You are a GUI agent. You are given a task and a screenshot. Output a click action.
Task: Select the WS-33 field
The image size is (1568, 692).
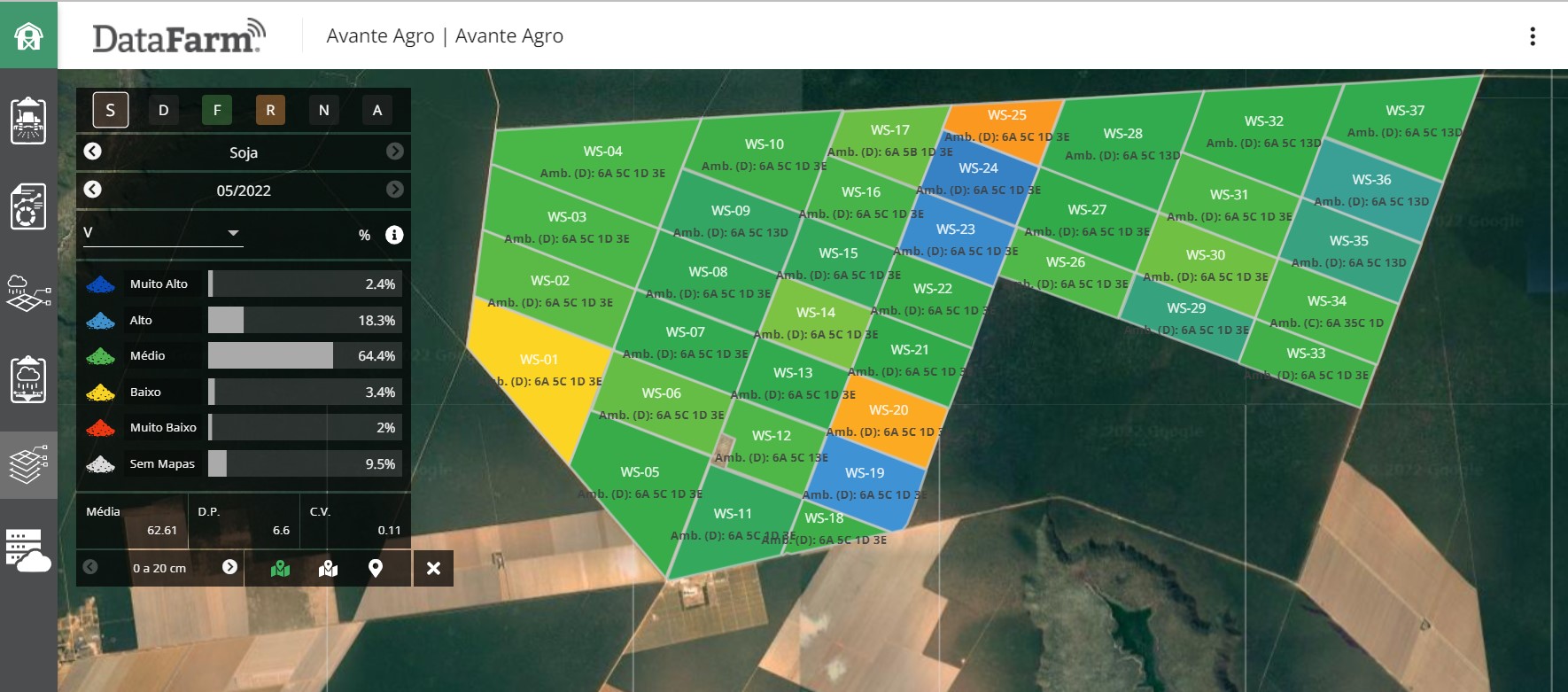(x=1306, y=364)
